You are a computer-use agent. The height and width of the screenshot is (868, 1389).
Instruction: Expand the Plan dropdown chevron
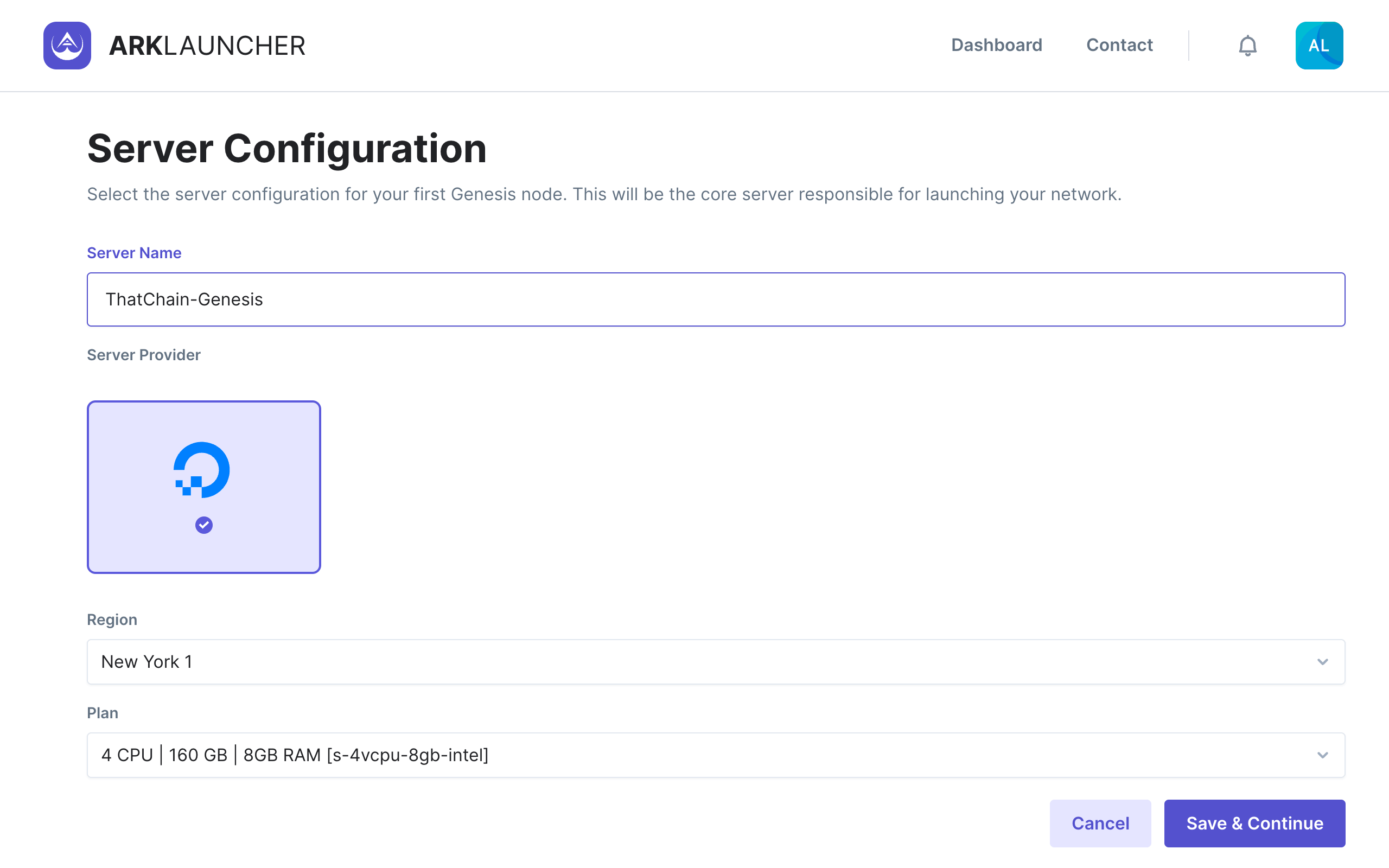tap(1322, 755)
